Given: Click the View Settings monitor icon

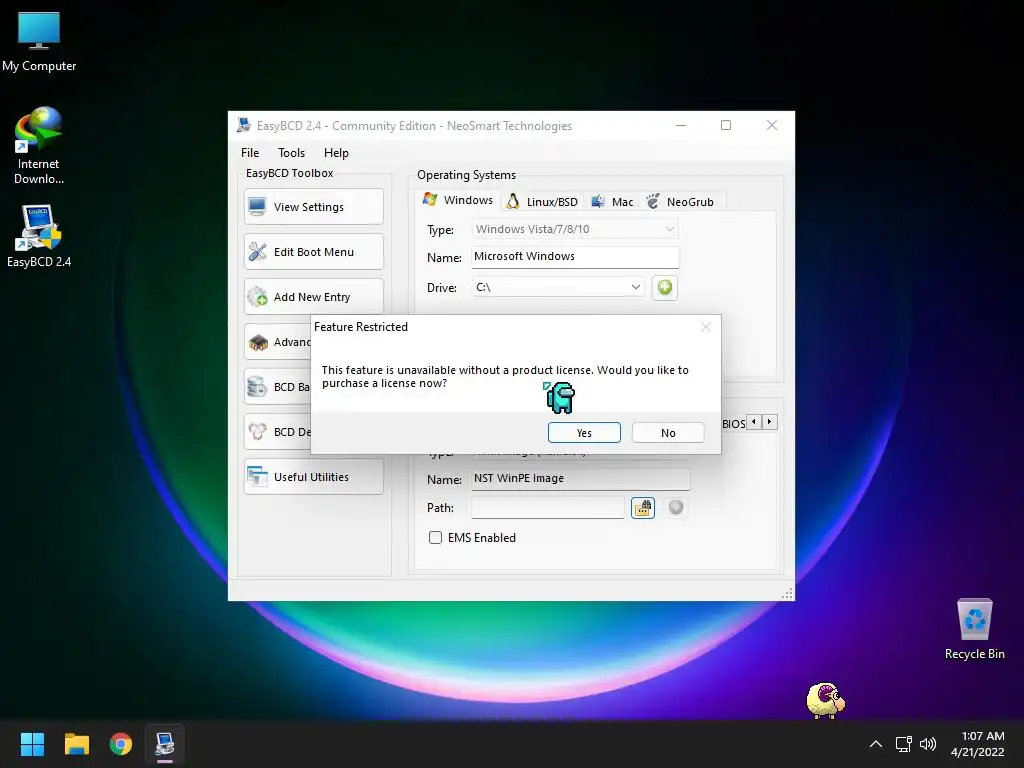Looking at the screenshot, I should click(257, 206).
